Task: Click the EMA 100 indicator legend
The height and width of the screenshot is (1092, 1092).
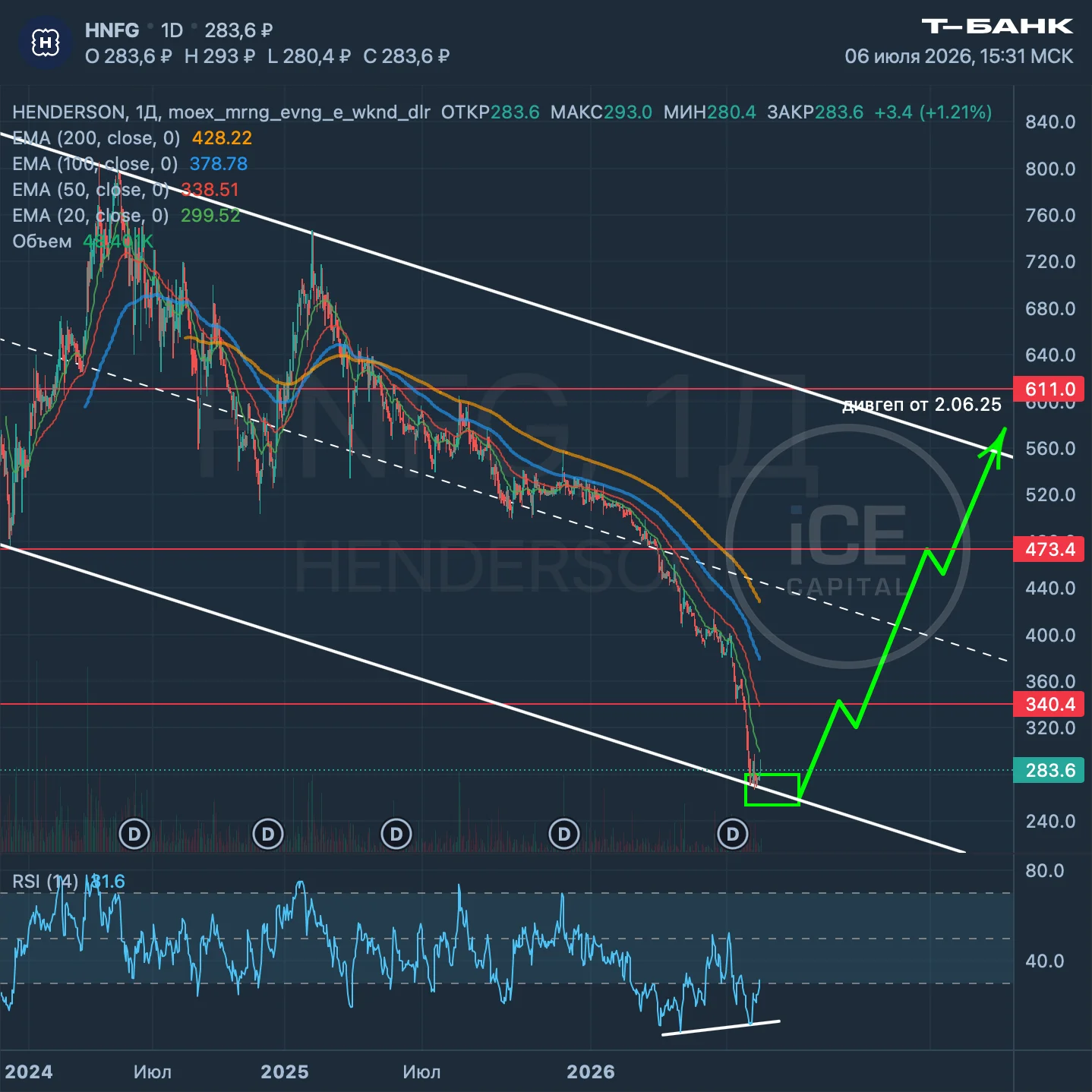Action: 130,164
